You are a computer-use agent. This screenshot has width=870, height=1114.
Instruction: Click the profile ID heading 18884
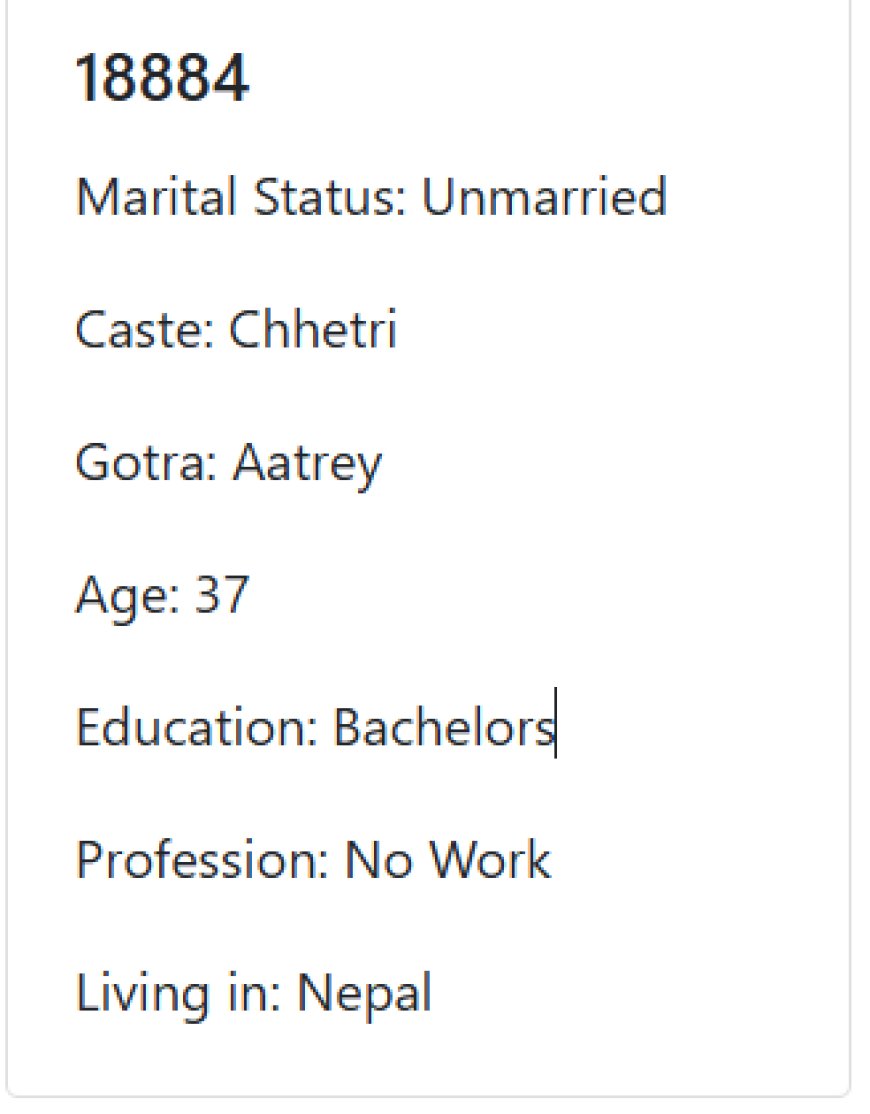point(162,78)
